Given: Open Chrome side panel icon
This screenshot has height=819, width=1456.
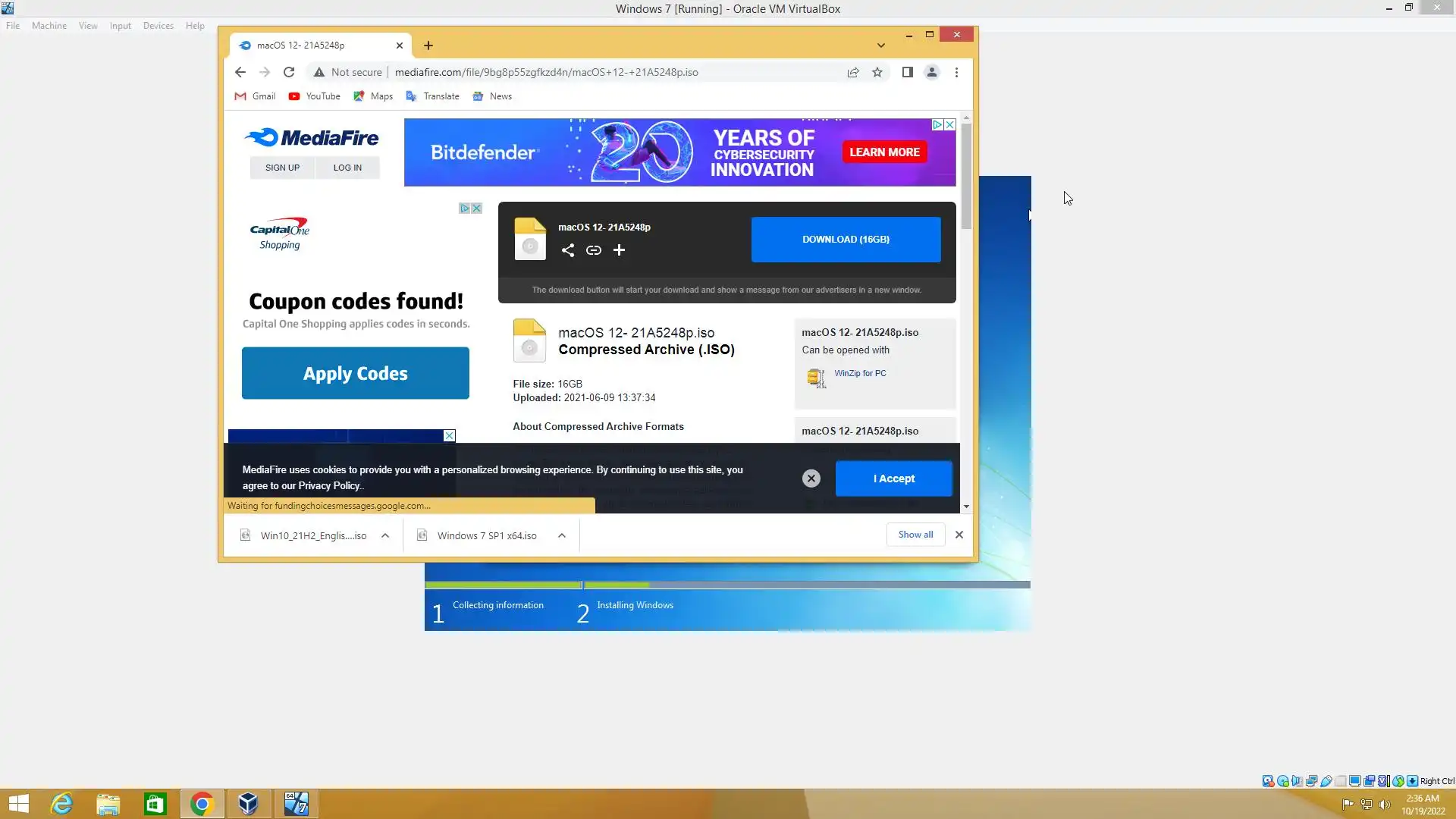Looking at the screenshot, I should pos(907,72).
